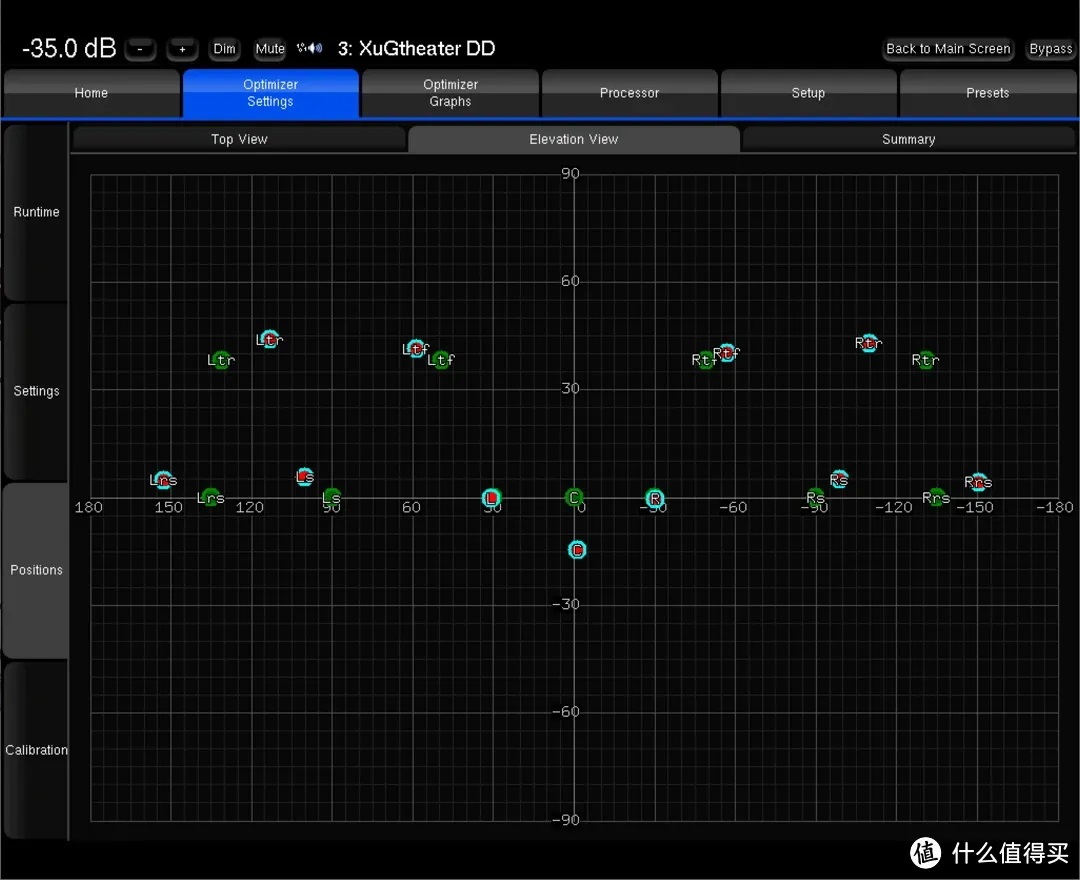Select the cyan-ringed Rtr speaker marker

pyautogui.click(x=869, y=343)
